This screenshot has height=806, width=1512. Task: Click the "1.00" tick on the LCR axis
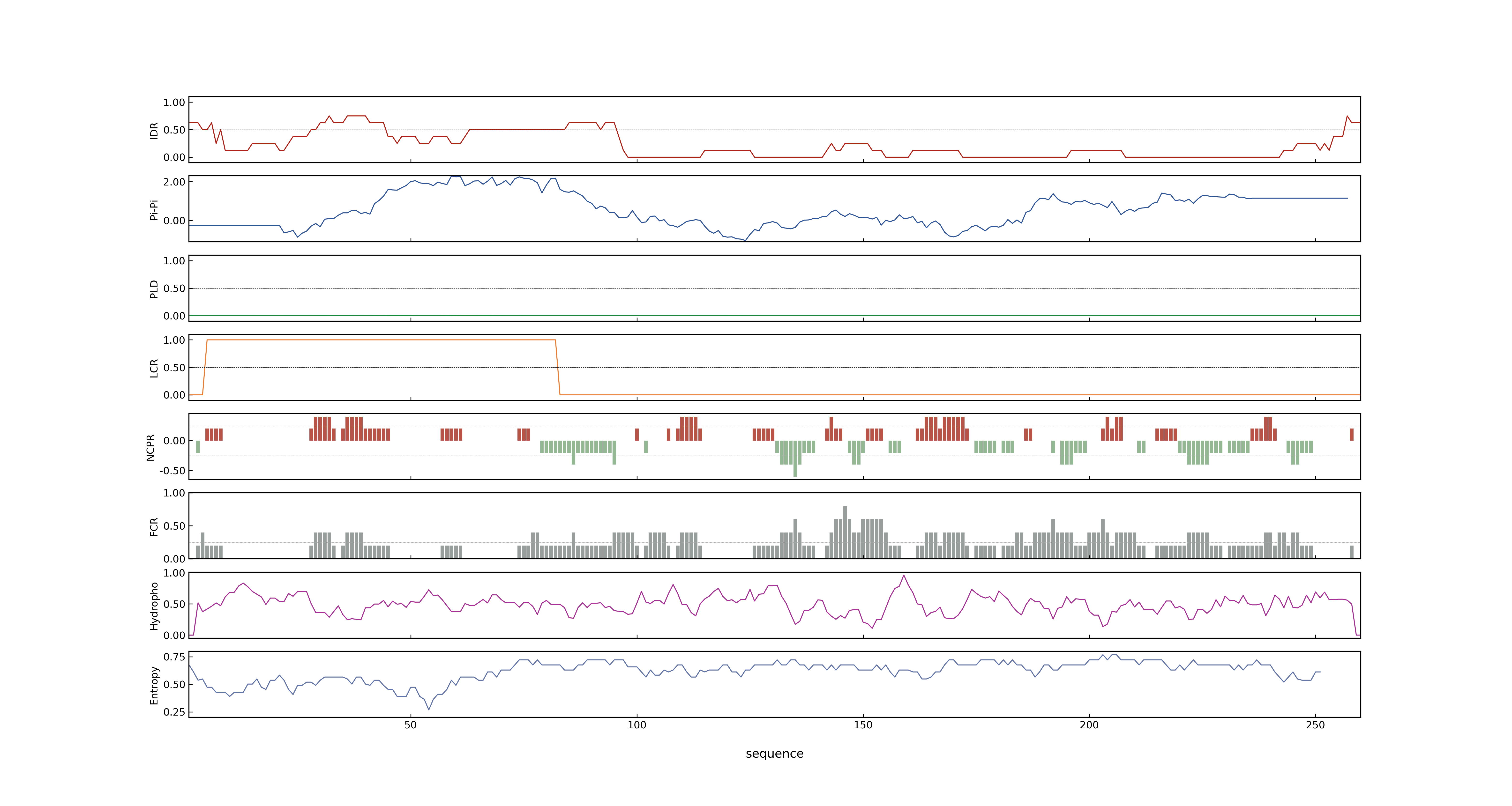[x=174, y=340]
